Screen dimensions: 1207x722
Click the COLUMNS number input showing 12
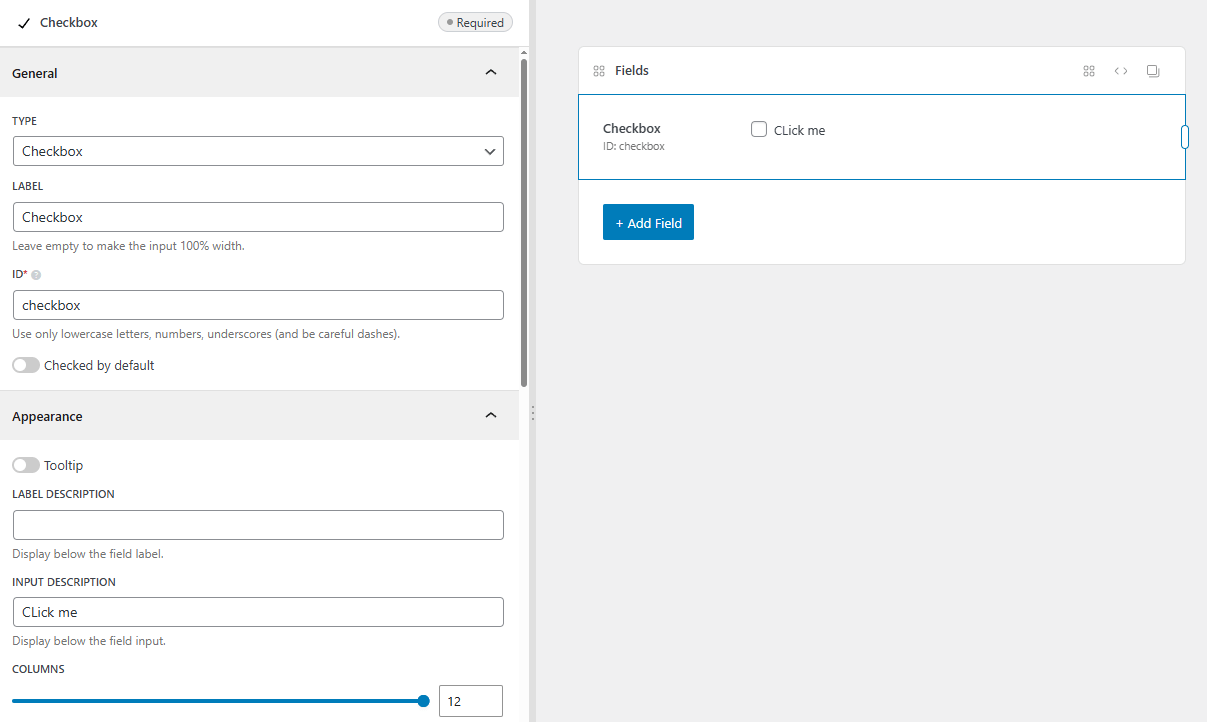pyautogui.click(x=470, y=700)
